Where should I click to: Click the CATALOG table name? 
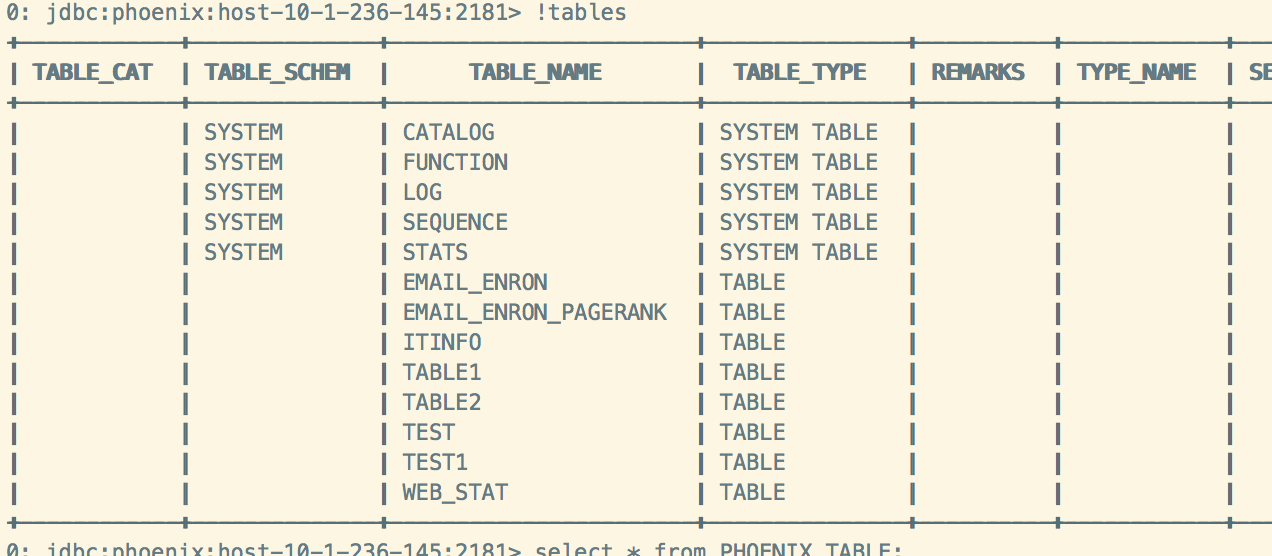pos(448,132)
